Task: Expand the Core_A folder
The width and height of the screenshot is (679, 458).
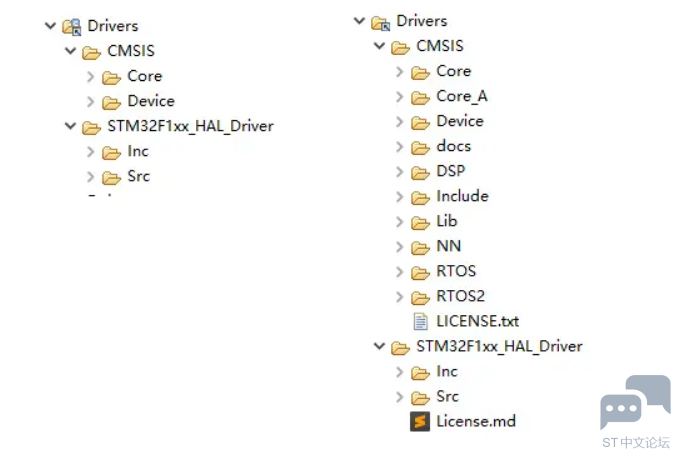Action: click(x=399, y=97)
